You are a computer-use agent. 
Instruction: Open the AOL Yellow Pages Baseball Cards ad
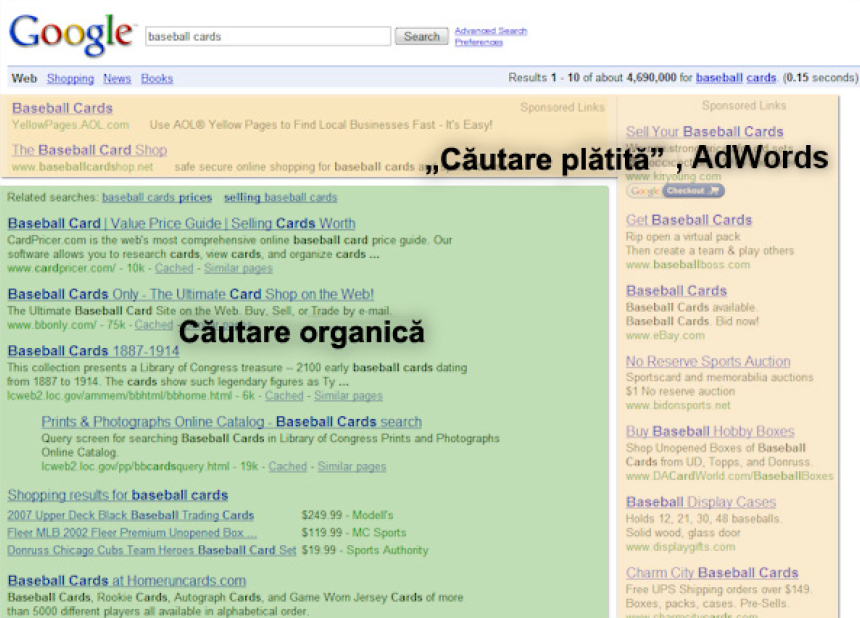point(62,108)
